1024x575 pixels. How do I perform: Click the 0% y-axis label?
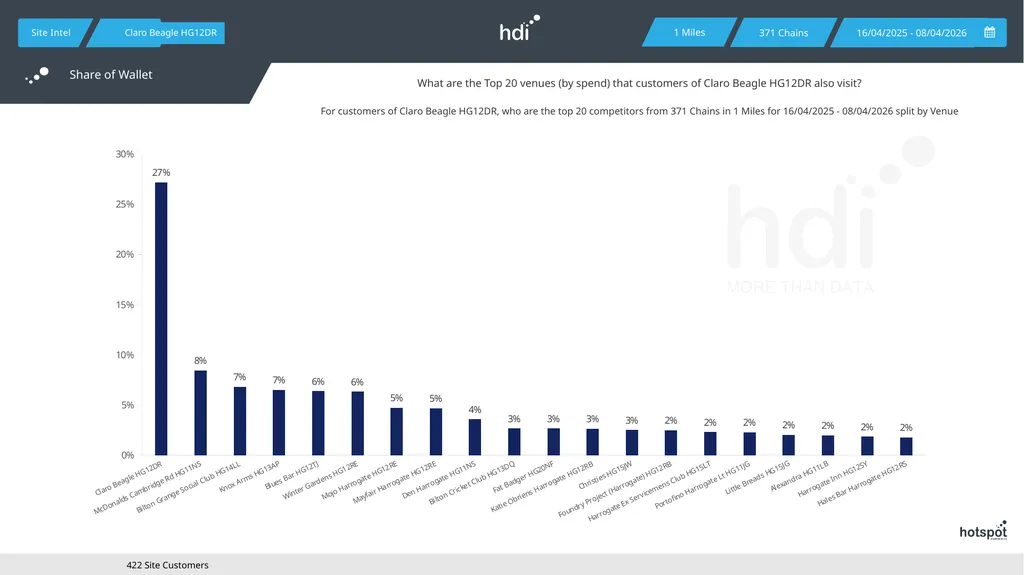(x=127, y=455)
